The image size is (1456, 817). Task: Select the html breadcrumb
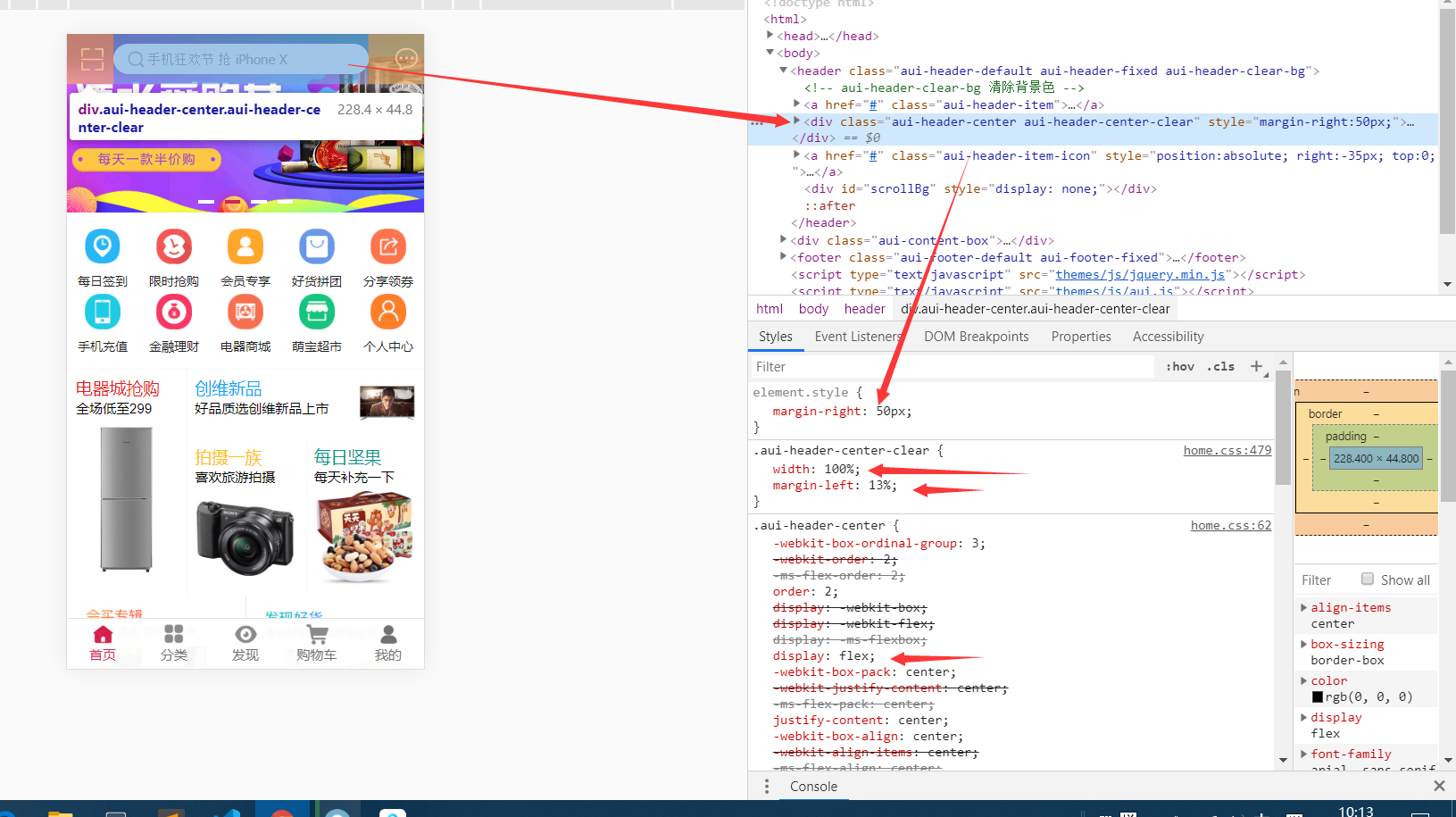tap(770, 309)
